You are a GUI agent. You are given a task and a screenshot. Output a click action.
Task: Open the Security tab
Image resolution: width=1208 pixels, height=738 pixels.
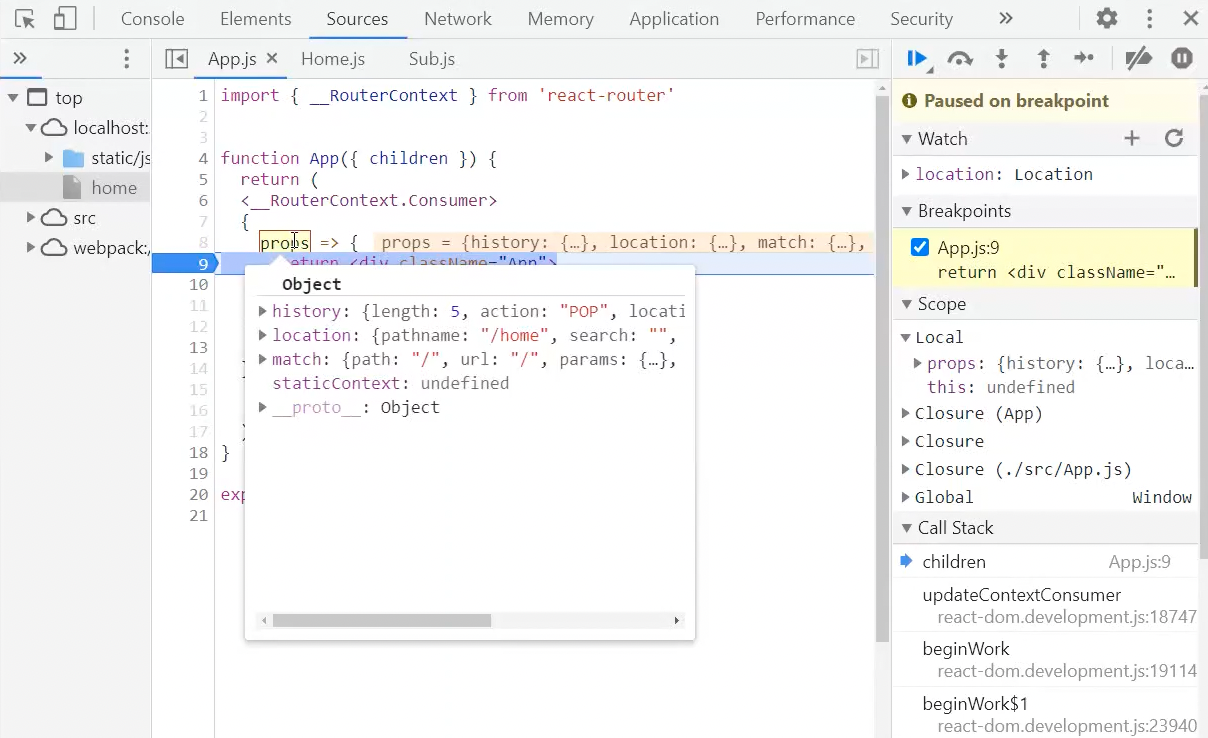(921, 19)
